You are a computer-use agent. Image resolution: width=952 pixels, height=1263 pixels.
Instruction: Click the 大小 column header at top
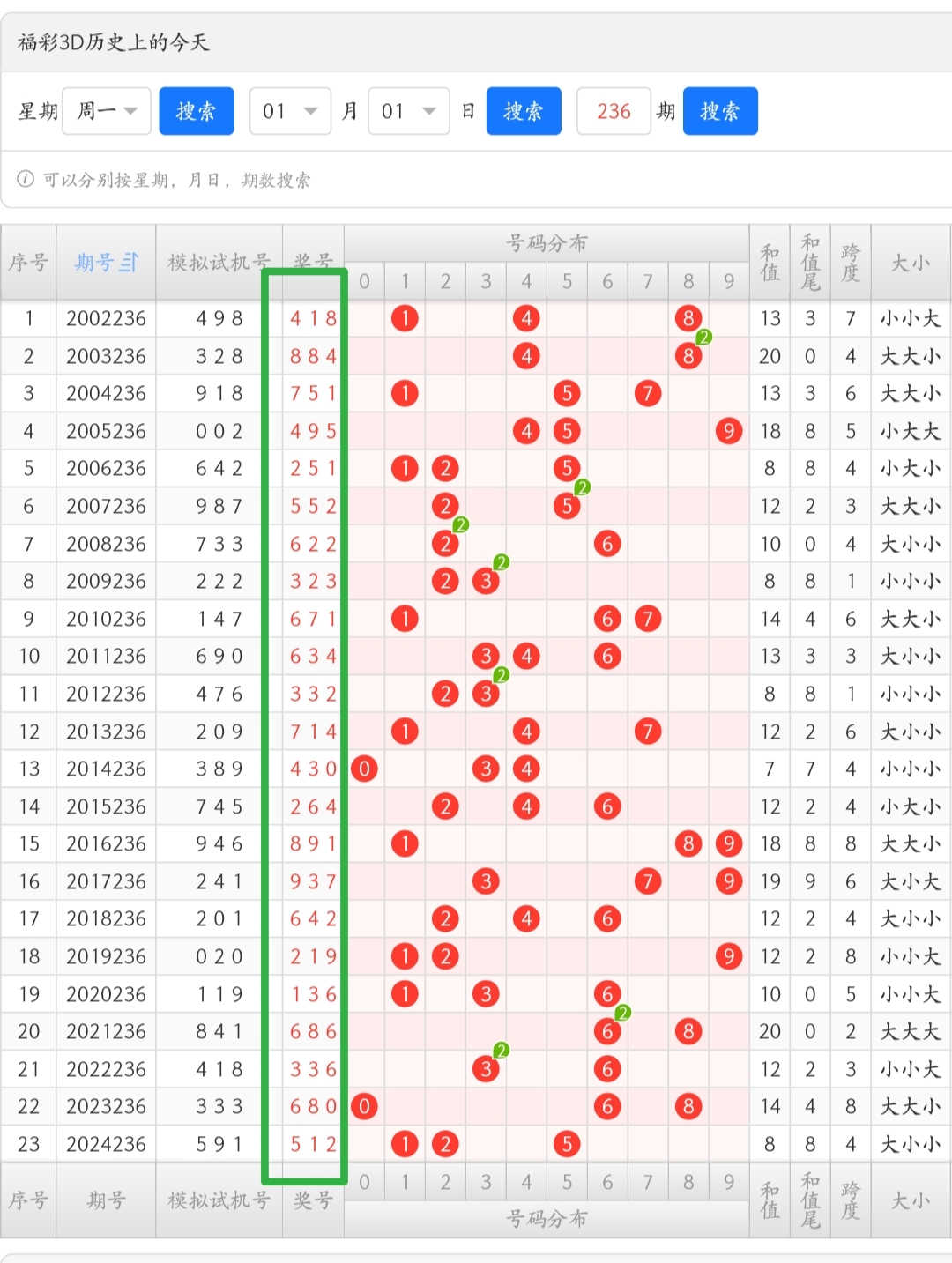point(911,263)
